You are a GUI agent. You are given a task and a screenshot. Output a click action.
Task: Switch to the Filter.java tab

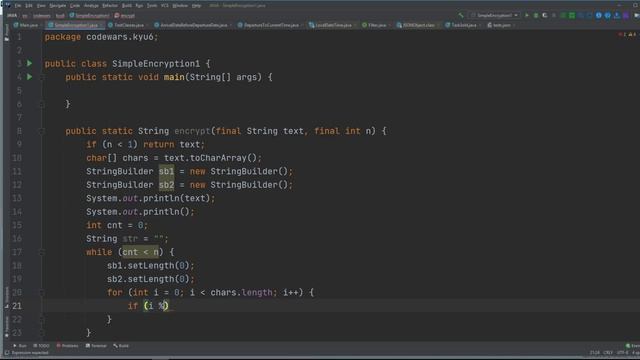coord(374,25)
